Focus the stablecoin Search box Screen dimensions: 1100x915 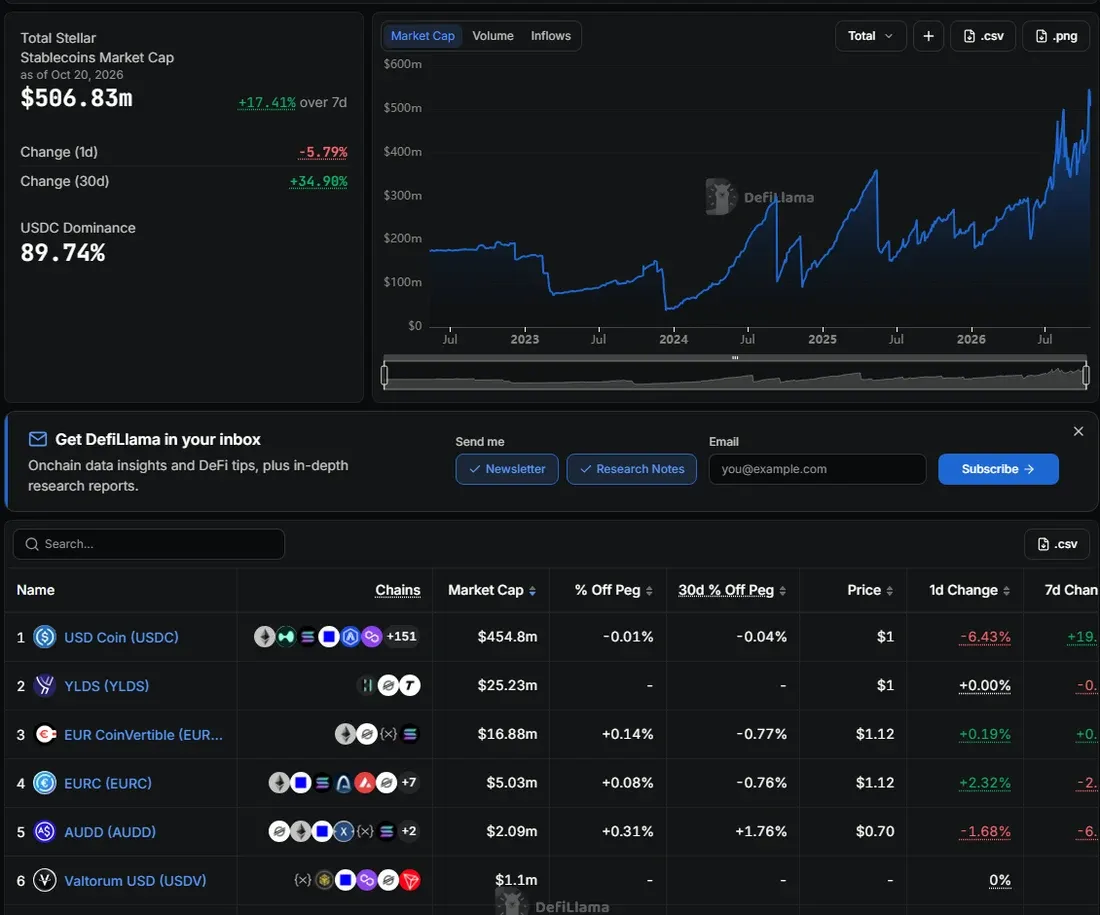point(149,544)
